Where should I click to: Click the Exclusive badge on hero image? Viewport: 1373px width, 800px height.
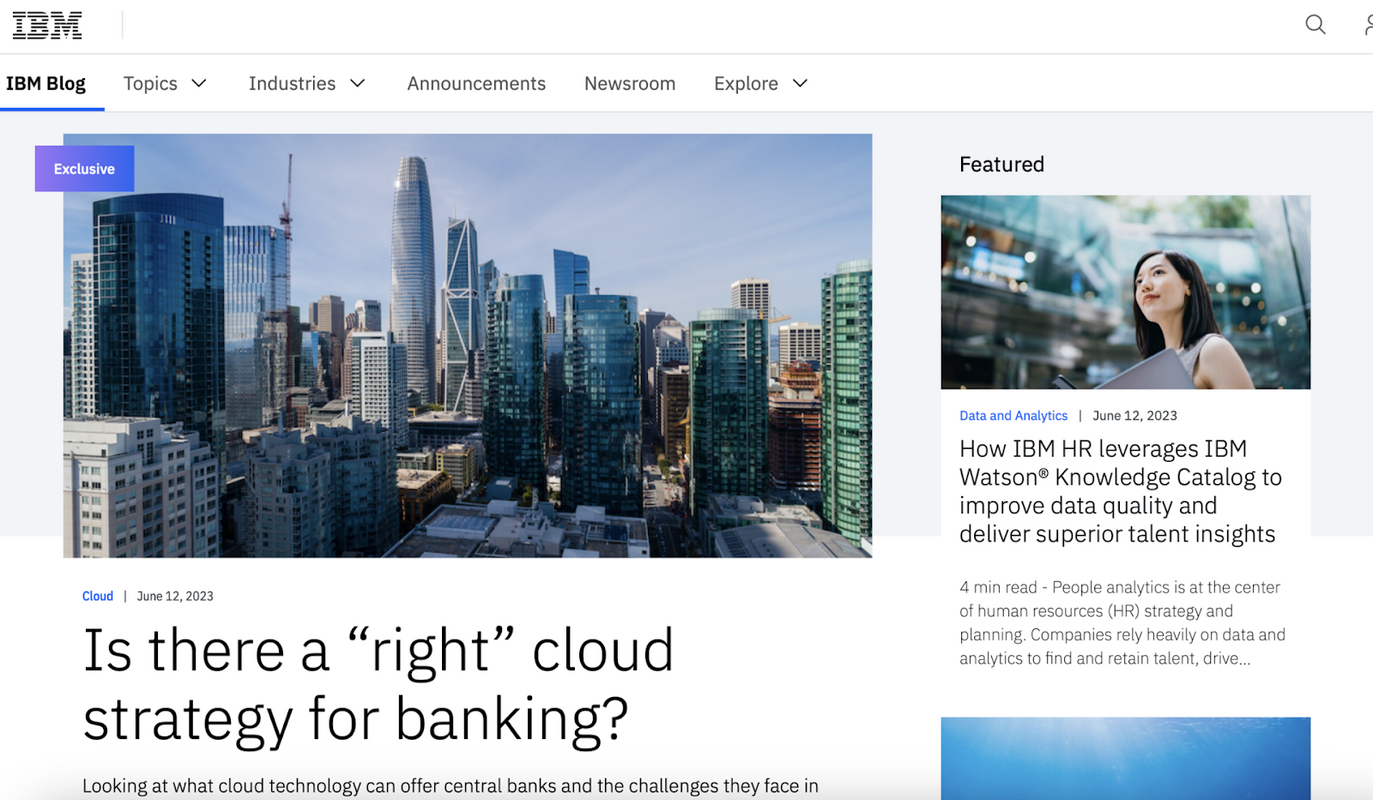click(84, 168)
